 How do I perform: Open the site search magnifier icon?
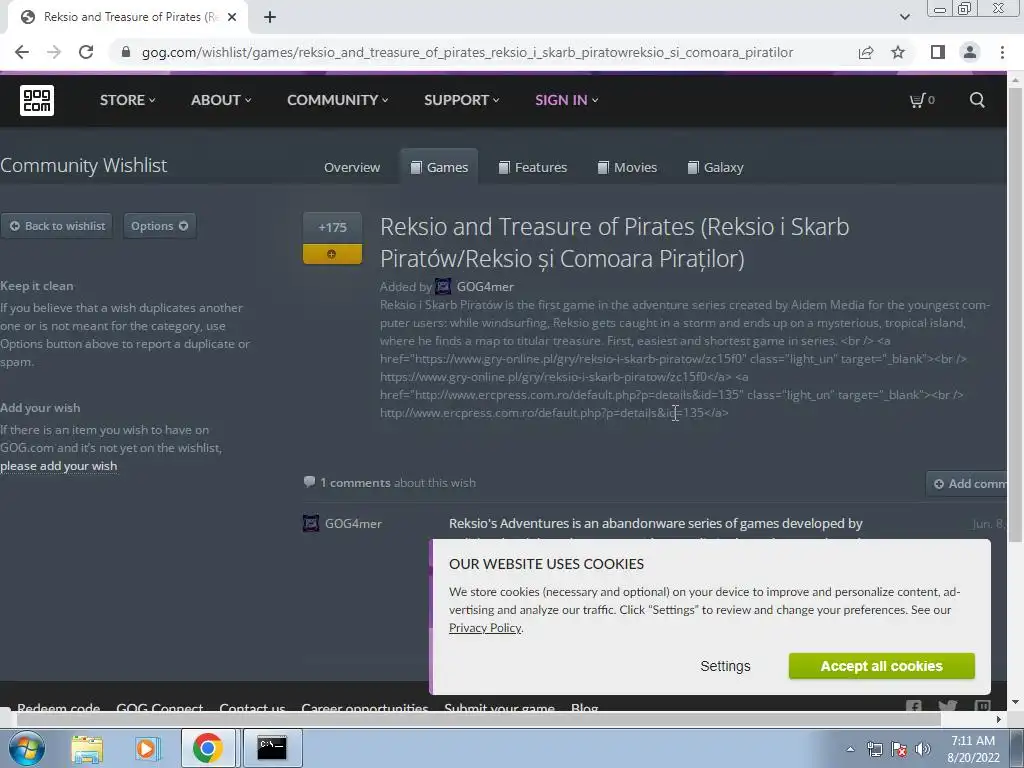tap(977, 100)
